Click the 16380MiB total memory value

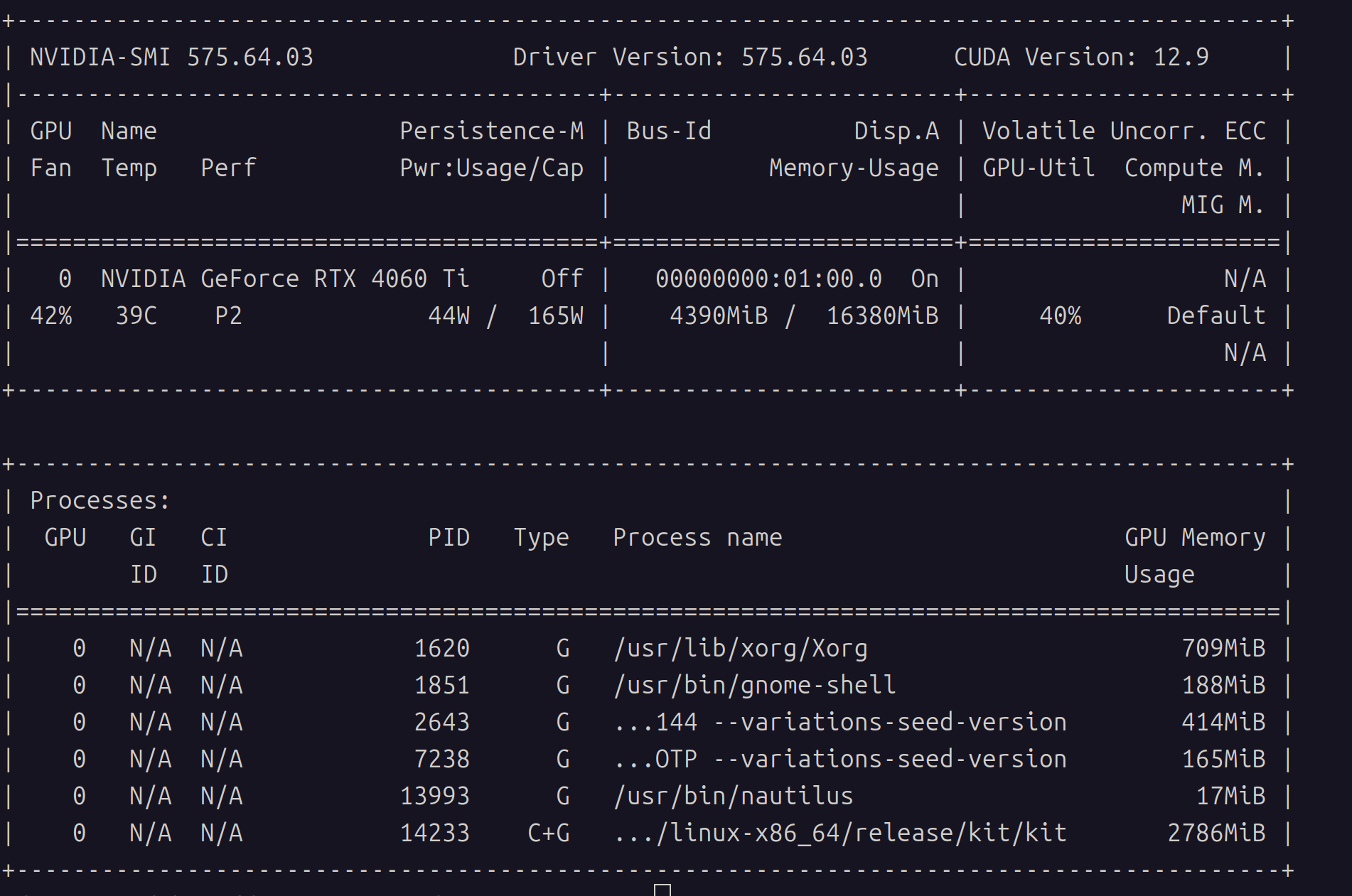click(882, 315)
